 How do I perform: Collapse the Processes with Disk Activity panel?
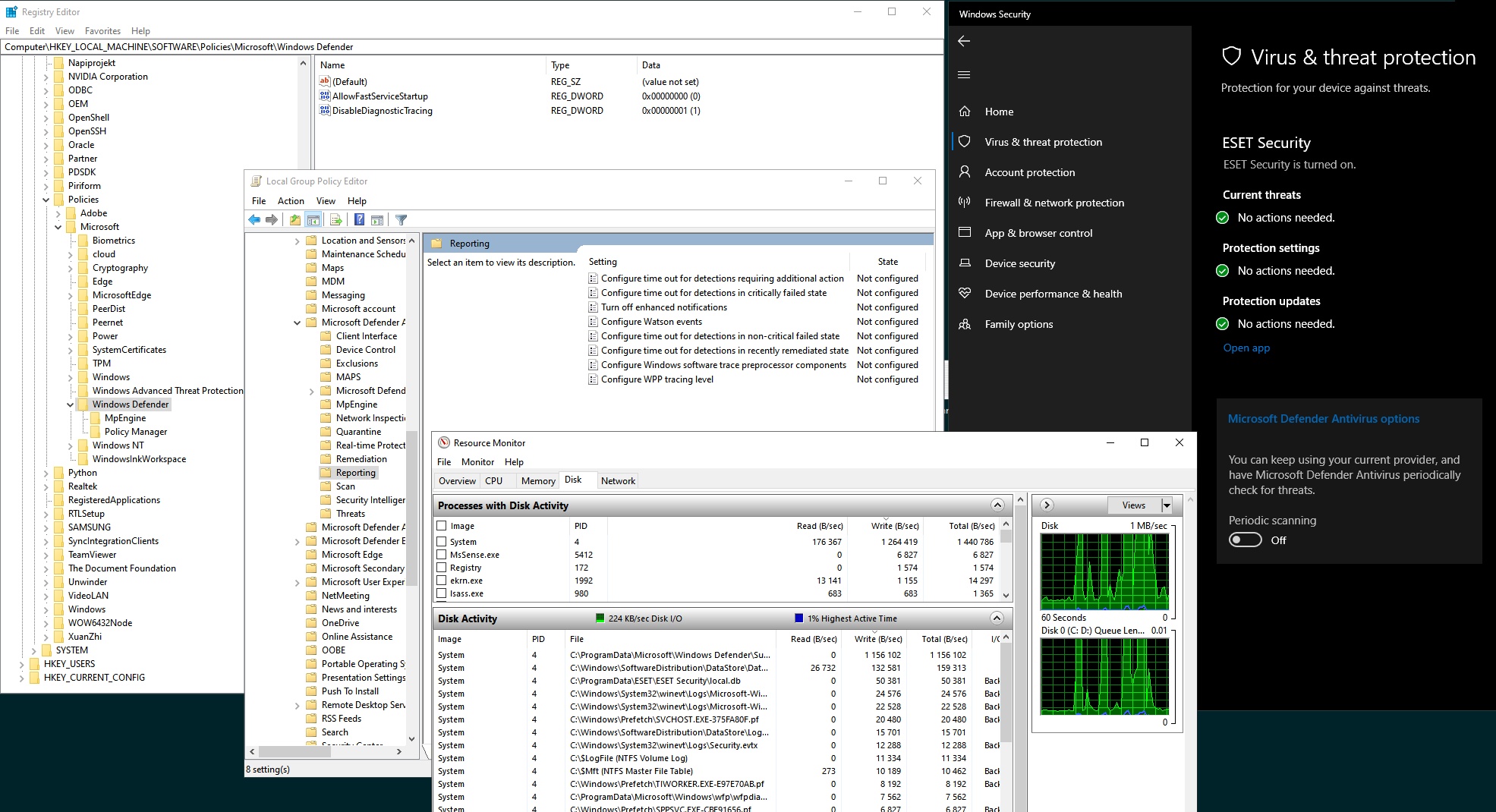click(997, 505)
